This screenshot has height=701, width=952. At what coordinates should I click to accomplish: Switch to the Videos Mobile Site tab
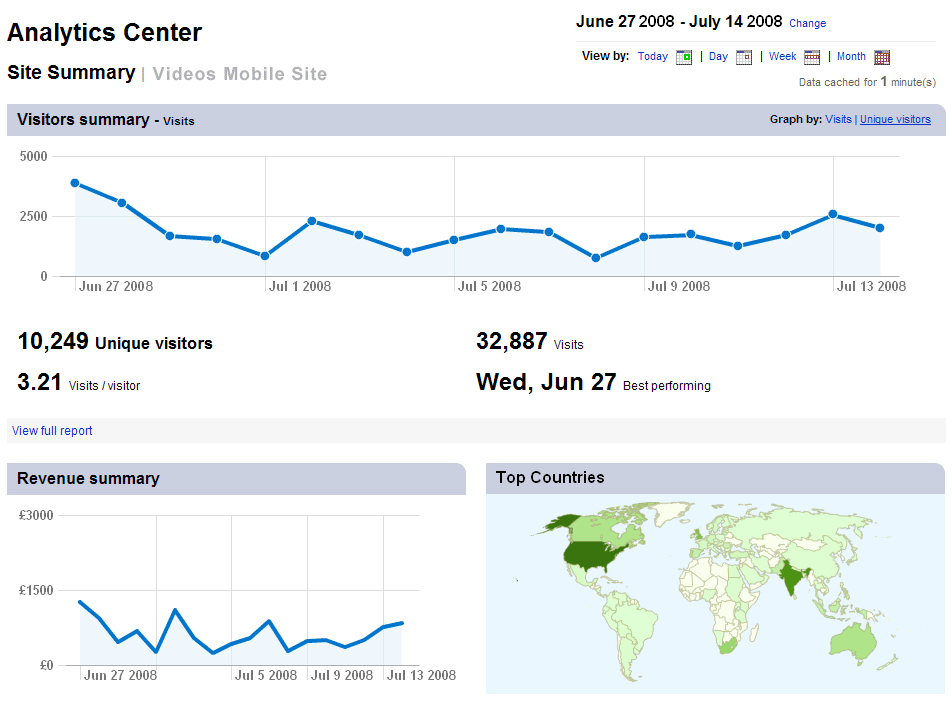pyautogui.click(x=239, y=74)
